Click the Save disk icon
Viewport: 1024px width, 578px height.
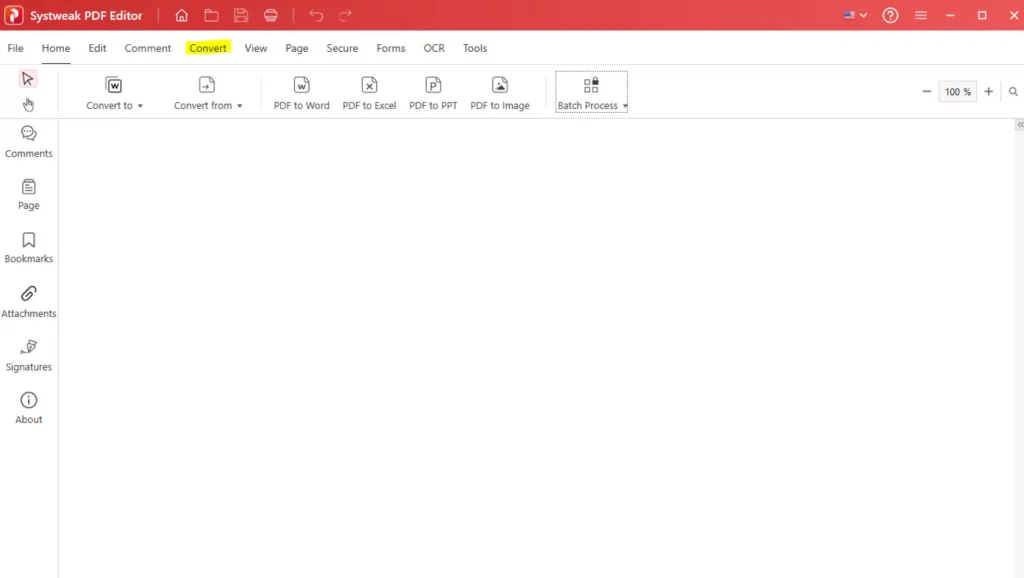(x=241, y=15)
